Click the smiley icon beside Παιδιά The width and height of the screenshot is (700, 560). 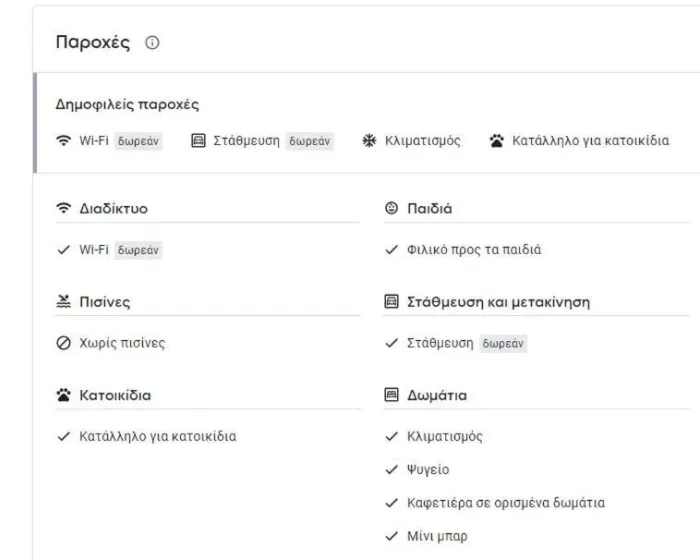tap(391, 208)
